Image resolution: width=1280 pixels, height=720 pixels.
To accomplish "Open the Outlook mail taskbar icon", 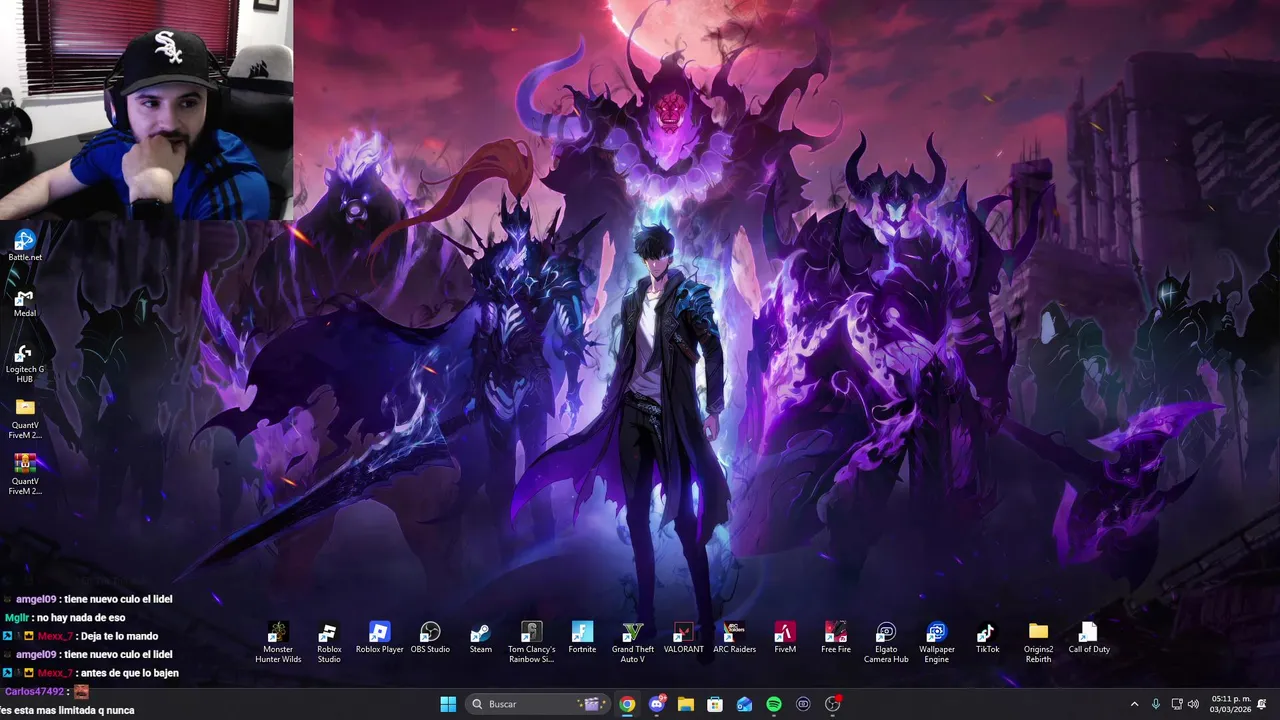I will pos(744,704).
